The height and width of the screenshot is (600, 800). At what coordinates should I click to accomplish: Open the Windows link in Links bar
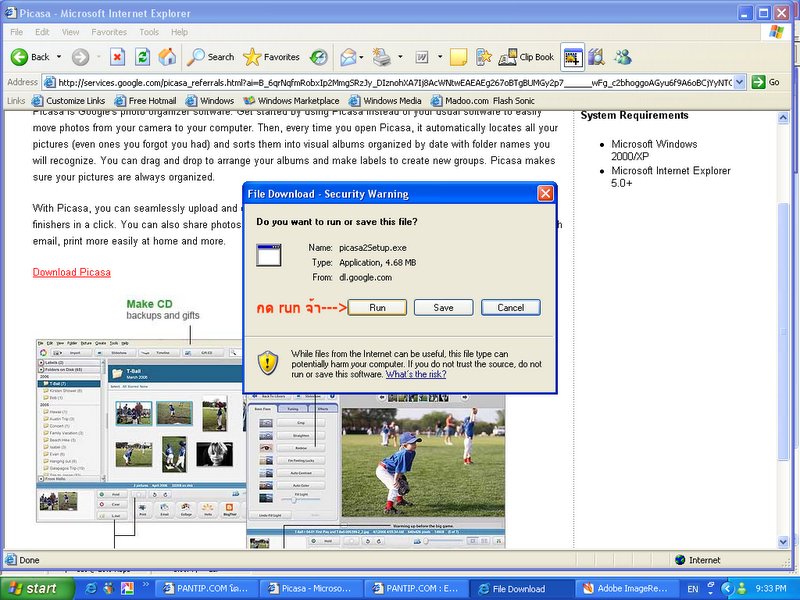[x=210, y=101]
